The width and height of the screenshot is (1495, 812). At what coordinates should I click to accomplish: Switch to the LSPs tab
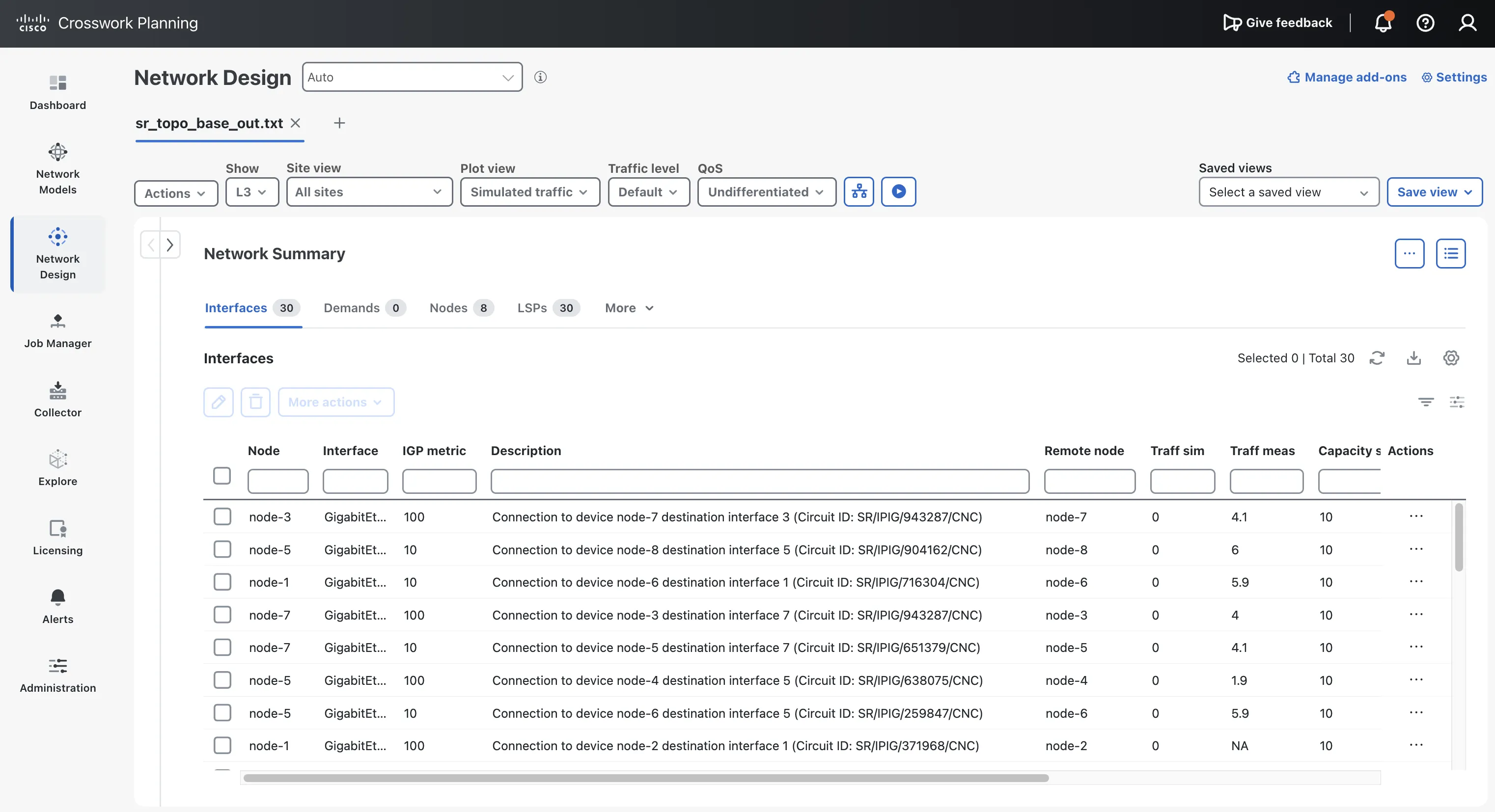(549, 308)
